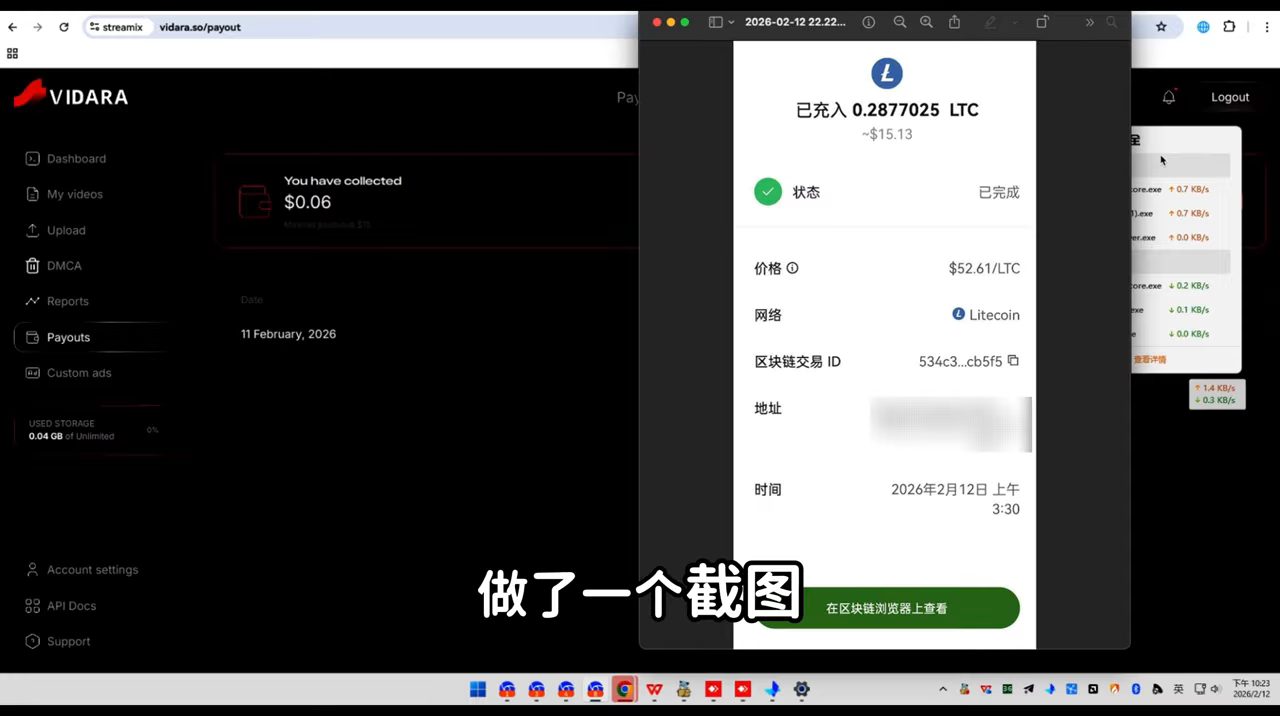1280x716 pixels.
Task: Expand the Markup pen dropdown arrow
Action: (x=1014, y=22)
